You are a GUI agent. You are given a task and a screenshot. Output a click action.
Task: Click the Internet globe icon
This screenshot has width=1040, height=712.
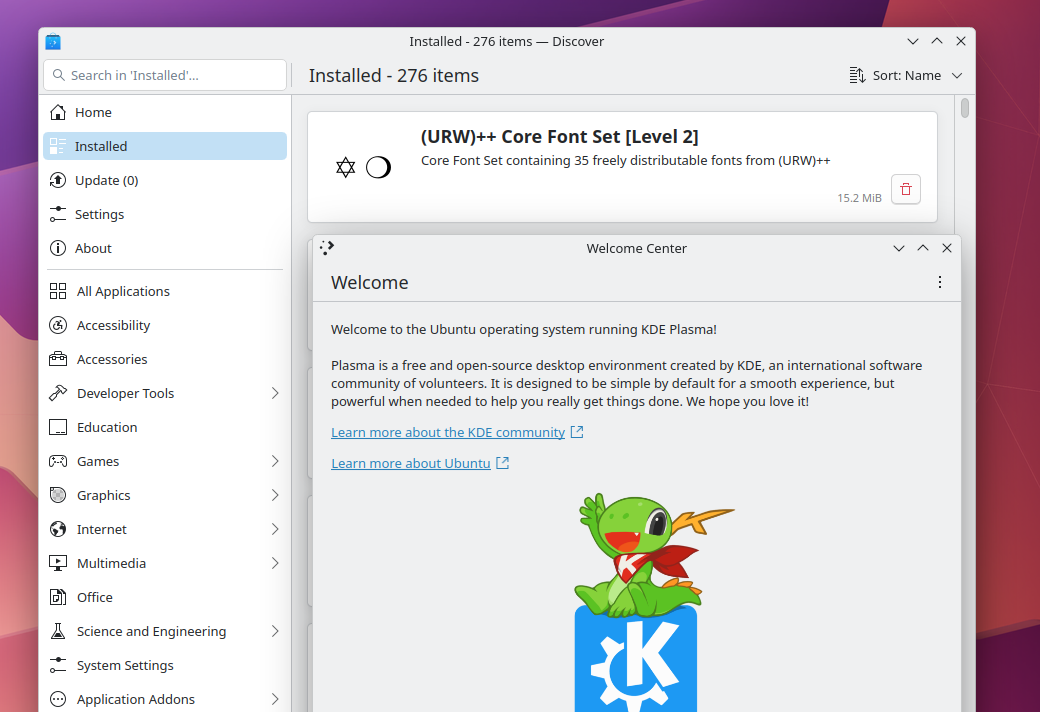coord(58,529)
